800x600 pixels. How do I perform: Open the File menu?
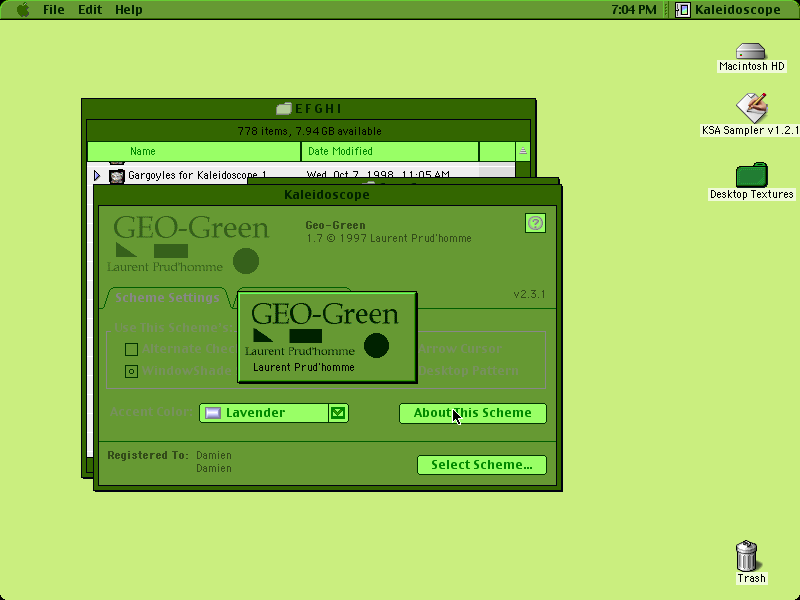(54, 10)
